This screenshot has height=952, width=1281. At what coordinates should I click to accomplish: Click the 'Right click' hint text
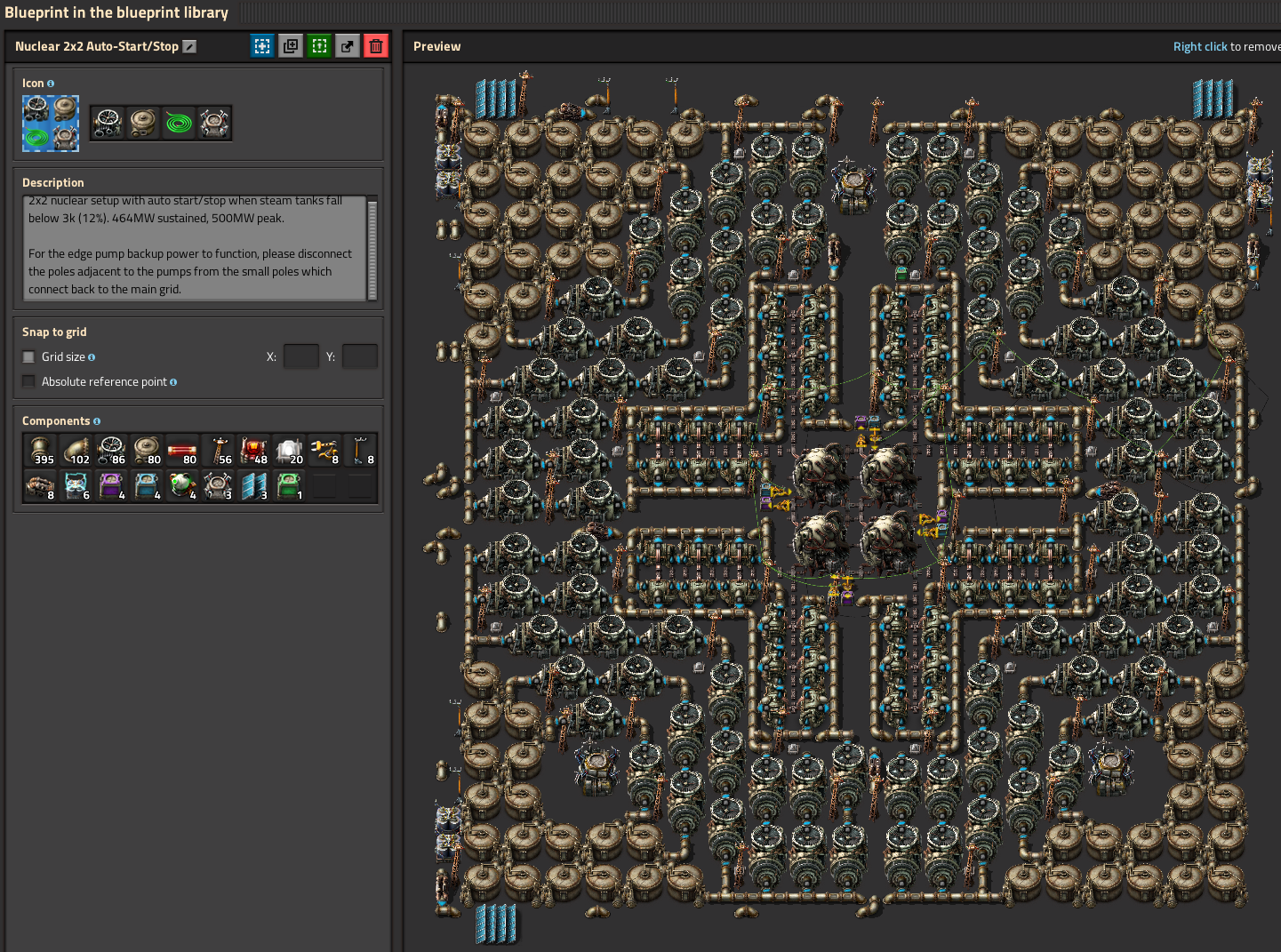[1200, 47]
